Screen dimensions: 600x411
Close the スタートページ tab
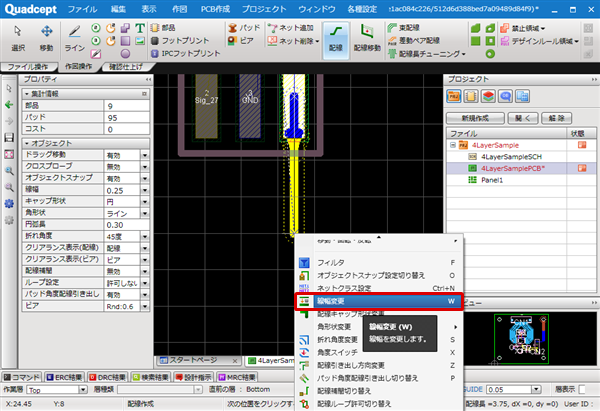[235, 361]
